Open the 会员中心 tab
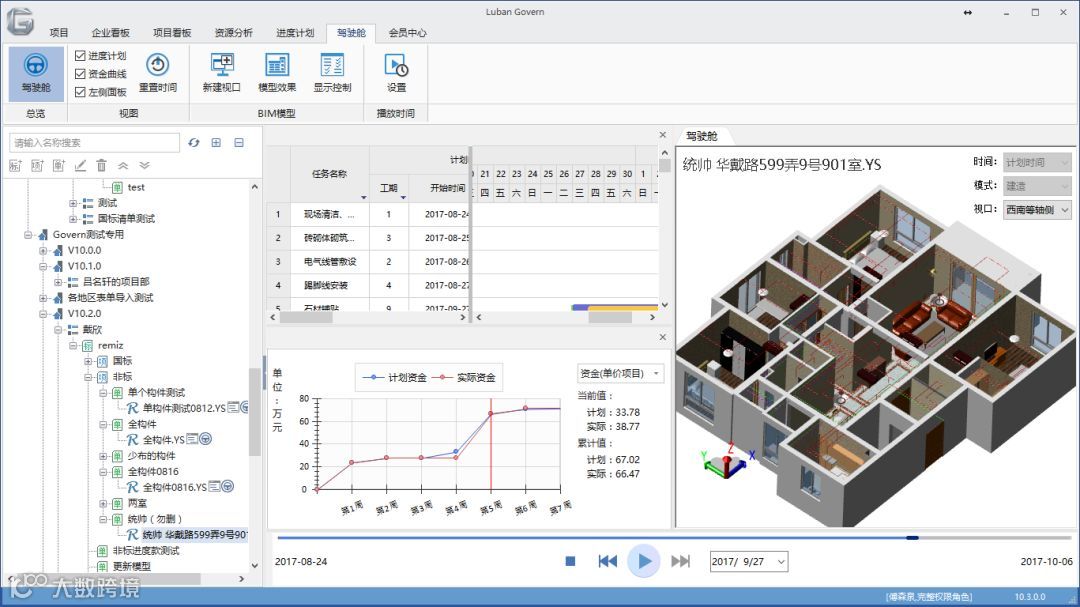 tap(408, 32)
